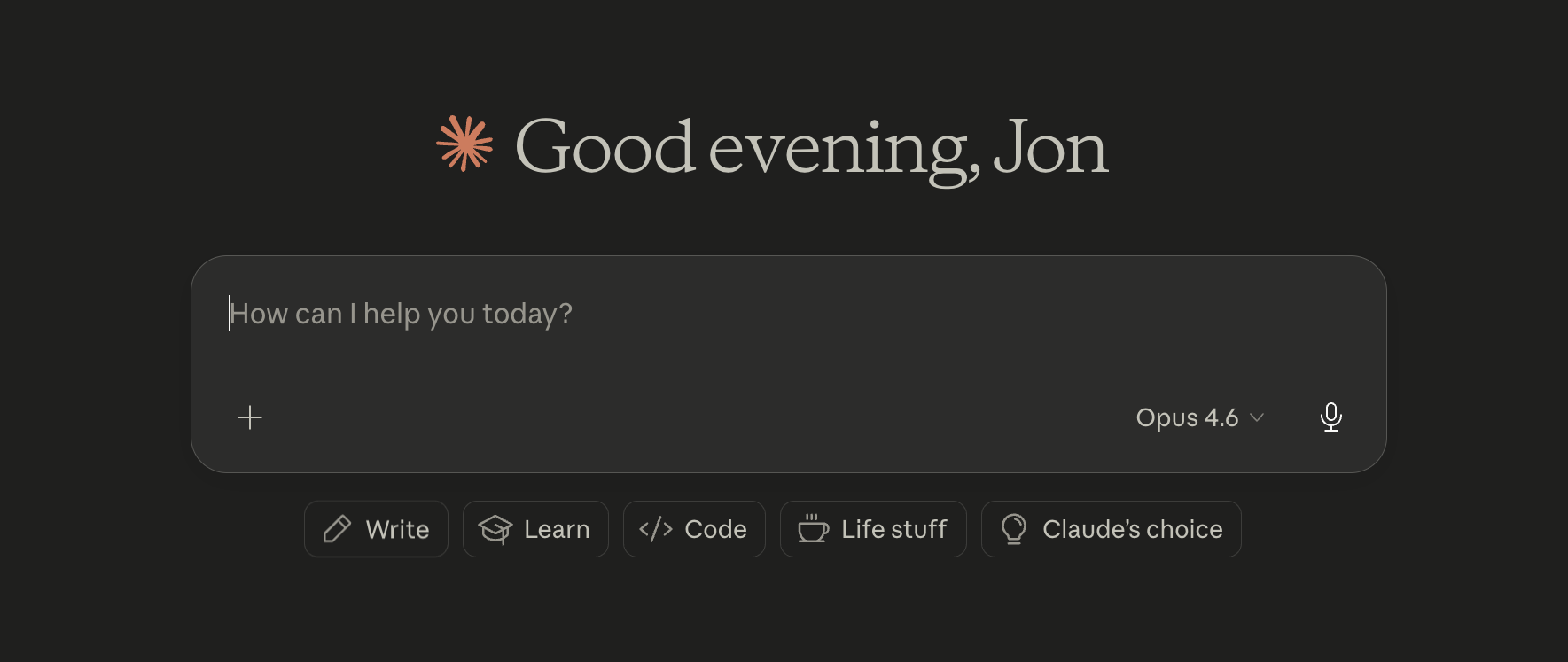Click the graduation cap icon beside Learn
The image size is (1568, 662).
click(x=496, y=529)
